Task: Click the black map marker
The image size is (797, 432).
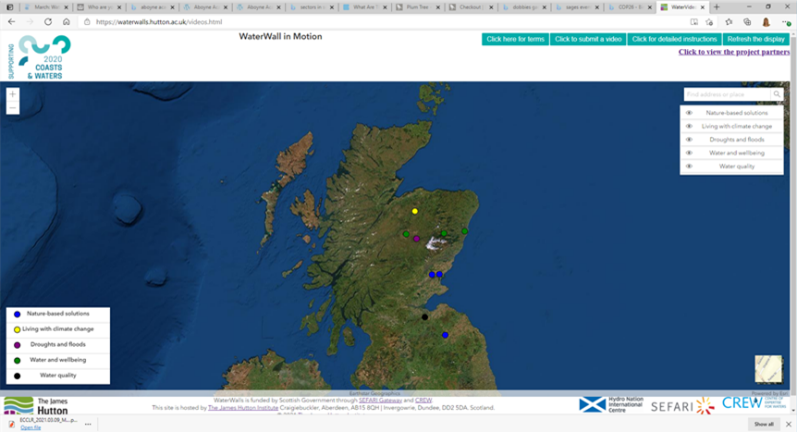Action: 425,317
